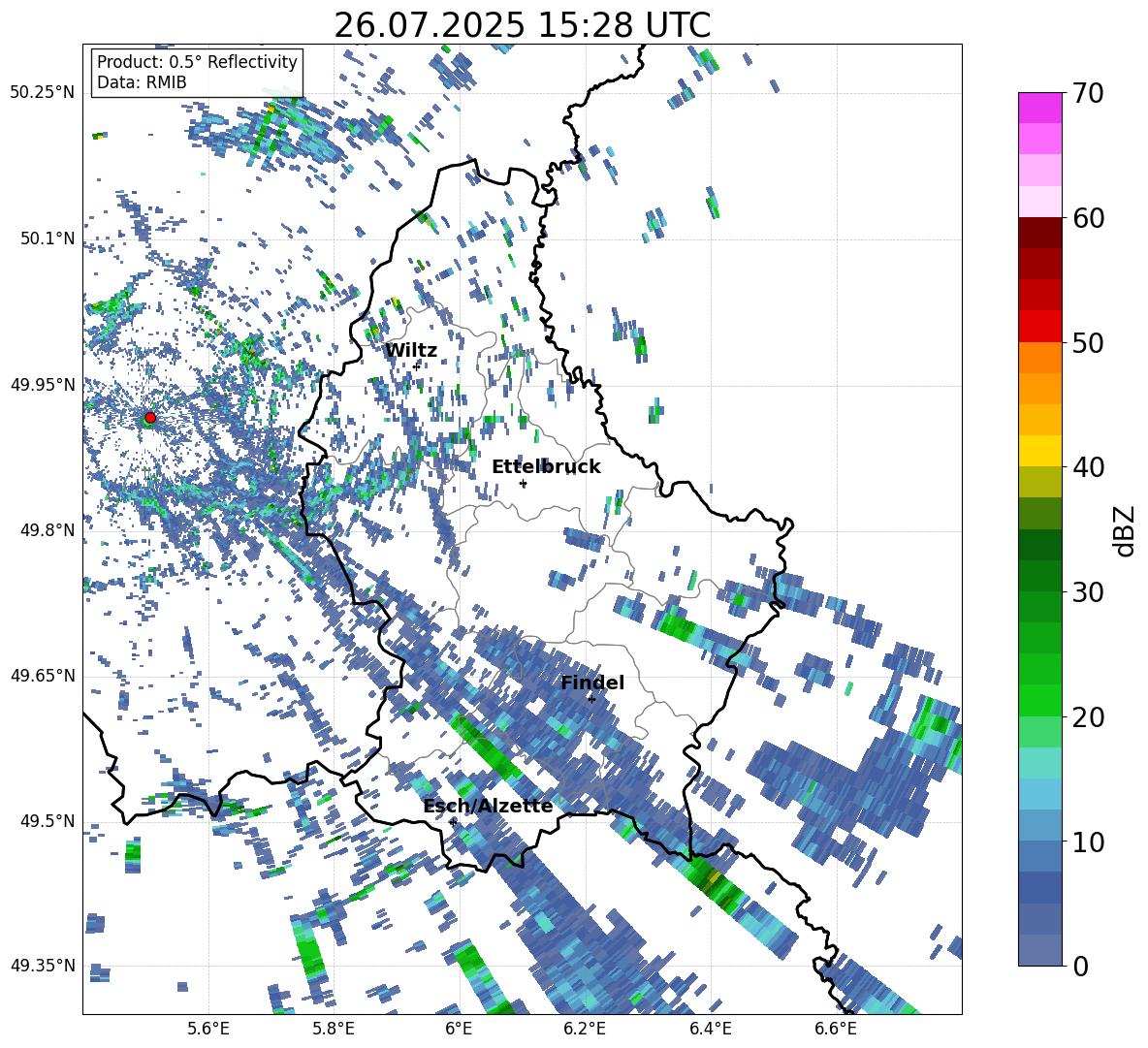This screenshot has height=1048, width=1148.
Task: Click the 6.4°E longitude label
Action: click(x=710, y=1029)
